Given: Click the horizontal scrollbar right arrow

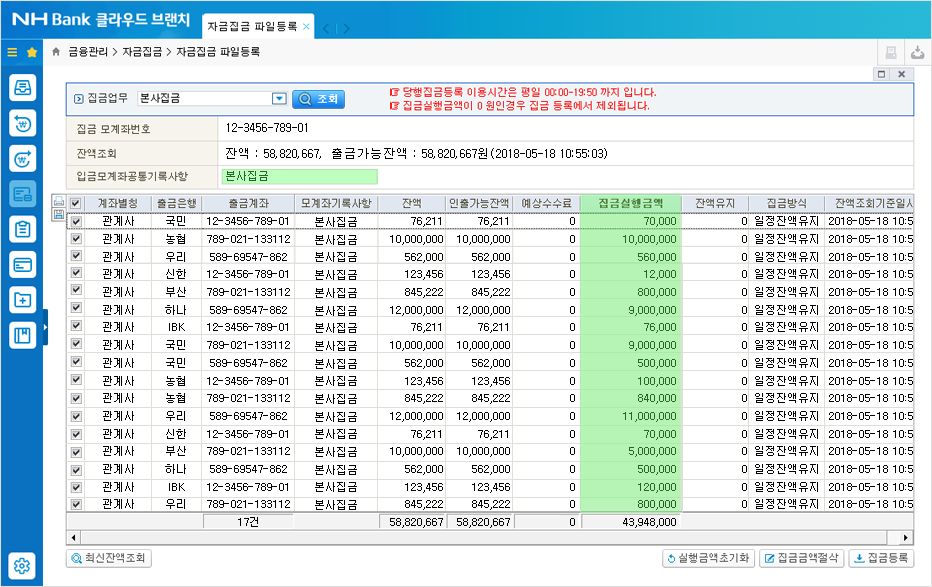Looking at the screenshot, I should [x=905, y=538].
